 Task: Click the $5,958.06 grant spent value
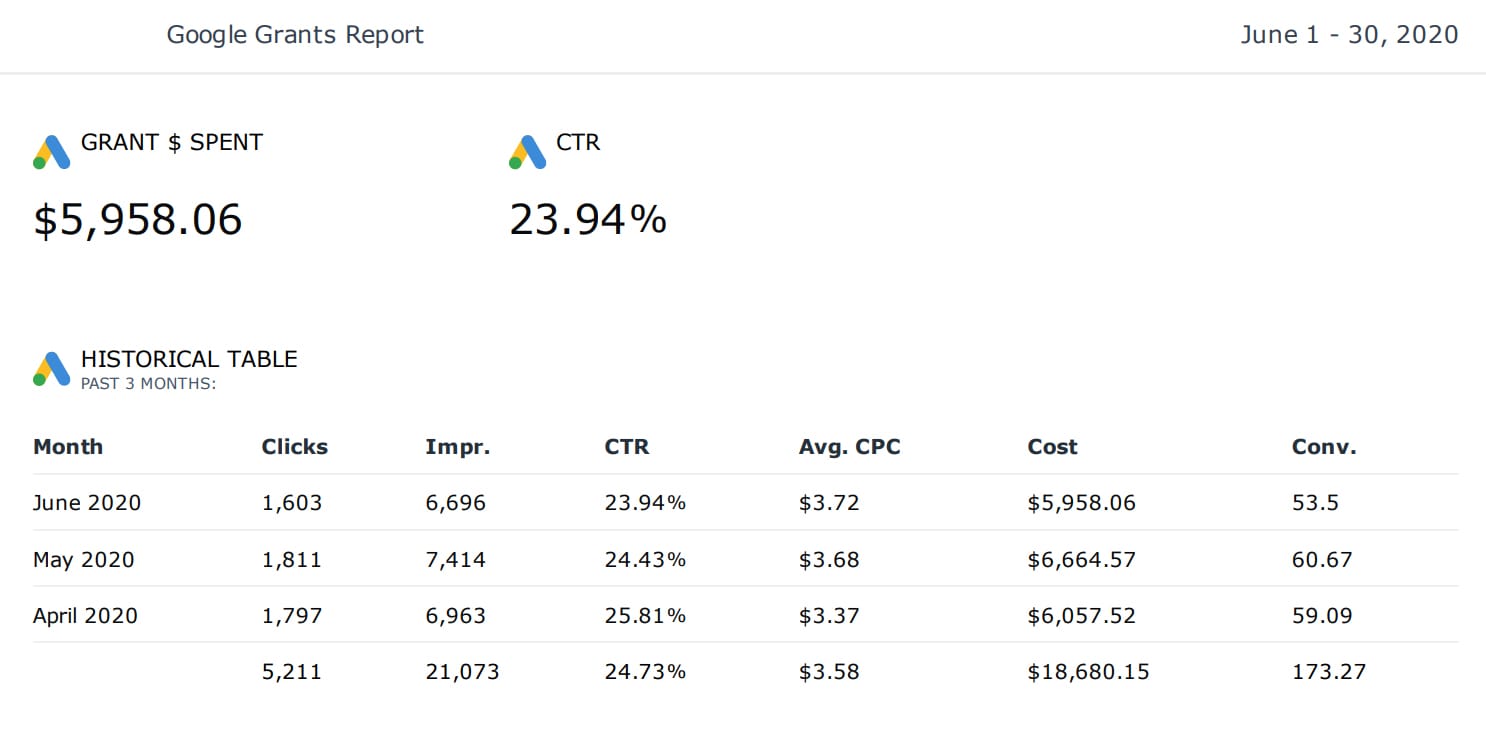pos(138,220)
